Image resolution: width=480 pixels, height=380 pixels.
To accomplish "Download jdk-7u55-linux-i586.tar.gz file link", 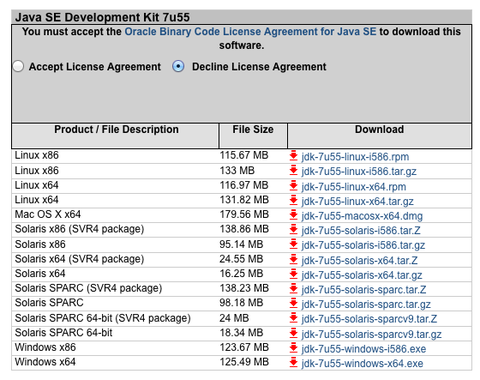I will (x=359, y=171).
